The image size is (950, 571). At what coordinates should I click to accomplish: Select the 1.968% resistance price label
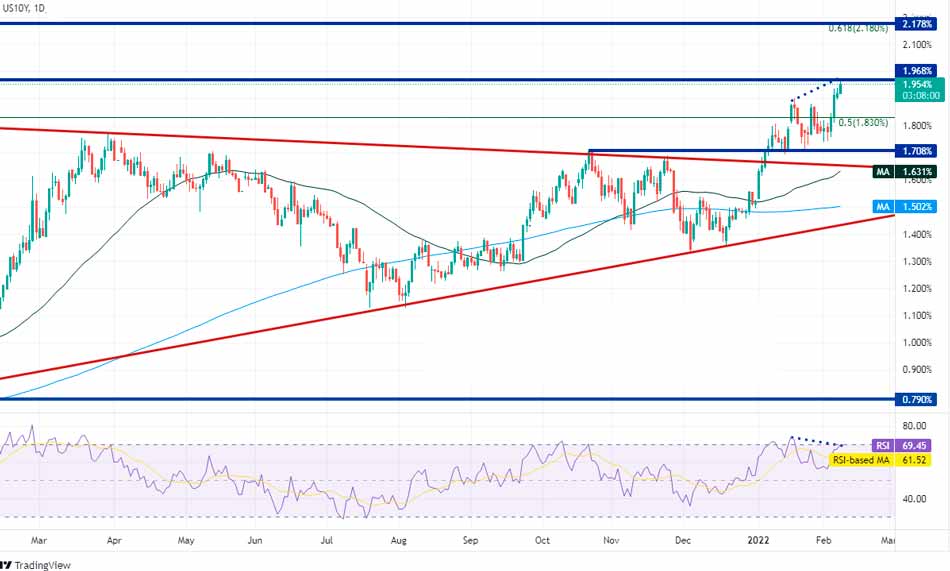click(x=917, y=71)
